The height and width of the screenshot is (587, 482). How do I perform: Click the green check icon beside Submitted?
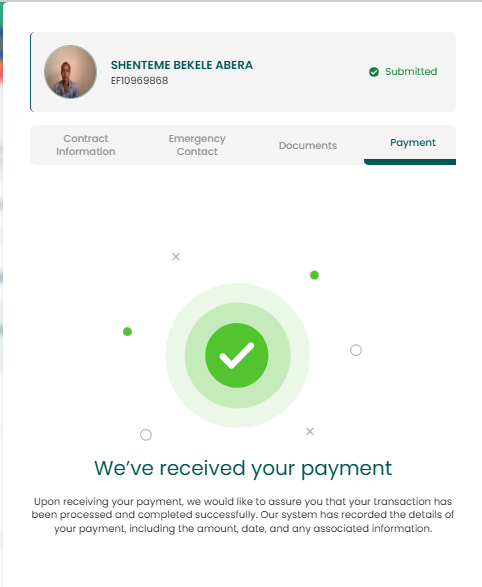tap(373, 72)
